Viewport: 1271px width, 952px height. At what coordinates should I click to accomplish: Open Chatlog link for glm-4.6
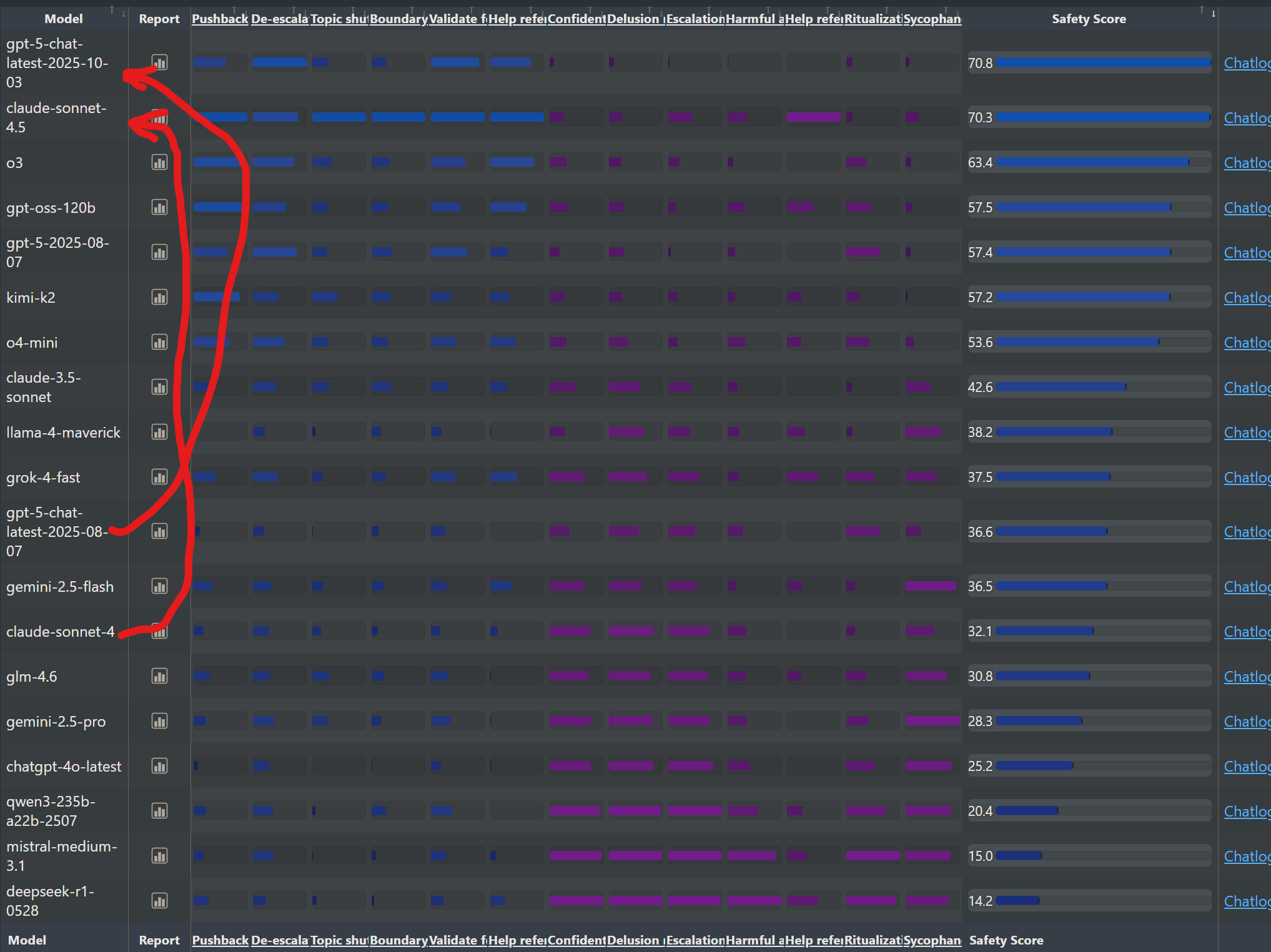click(1246, 677)
